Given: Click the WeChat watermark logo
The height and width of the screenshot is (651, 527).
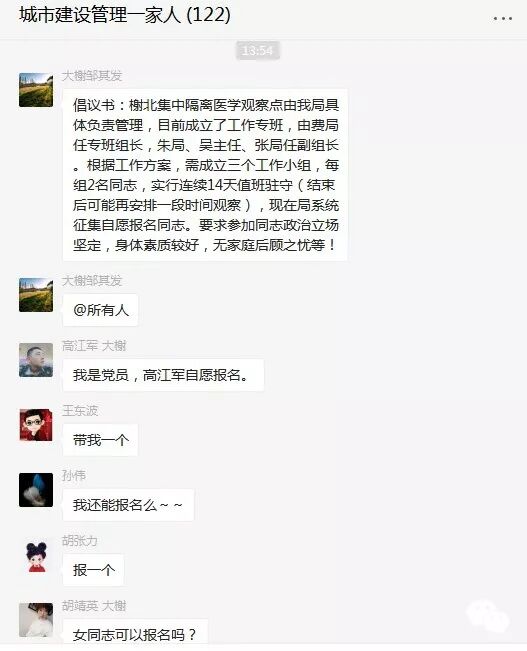Looking at the screenshot, I should tap(488, 615).
